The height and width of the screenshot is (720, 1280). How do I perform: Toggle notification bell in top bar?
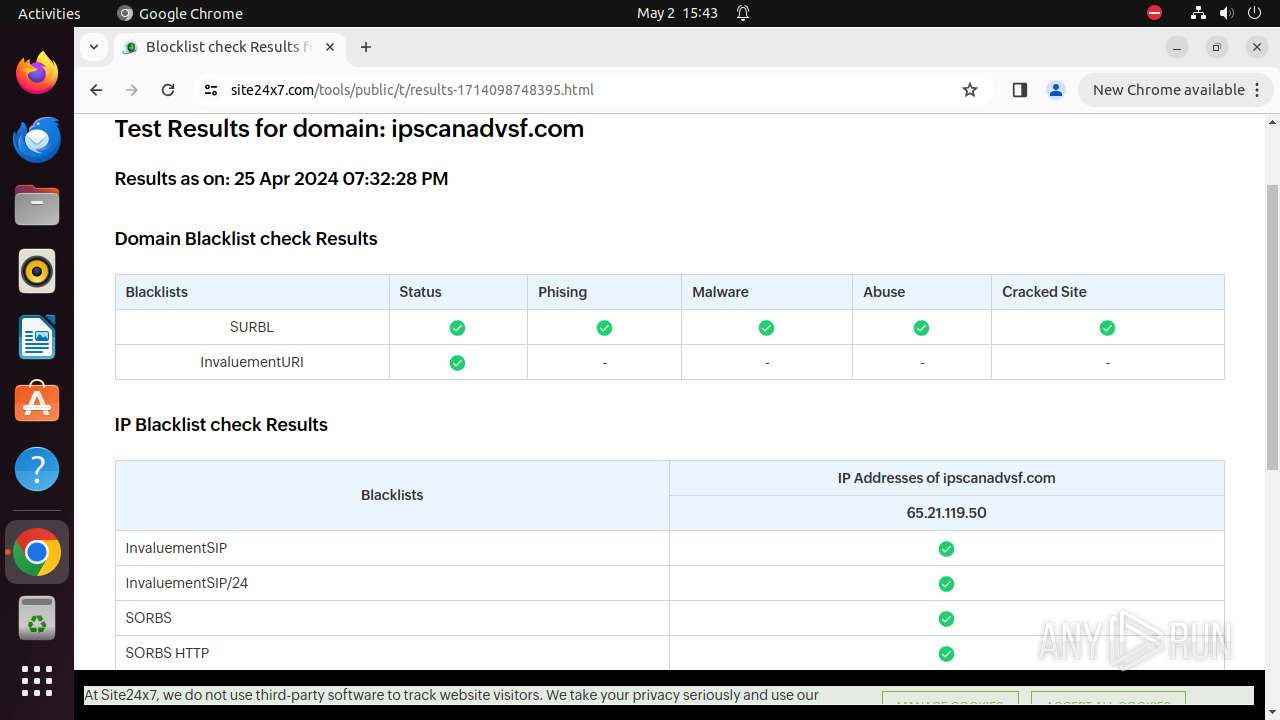(x=743, y=13)
